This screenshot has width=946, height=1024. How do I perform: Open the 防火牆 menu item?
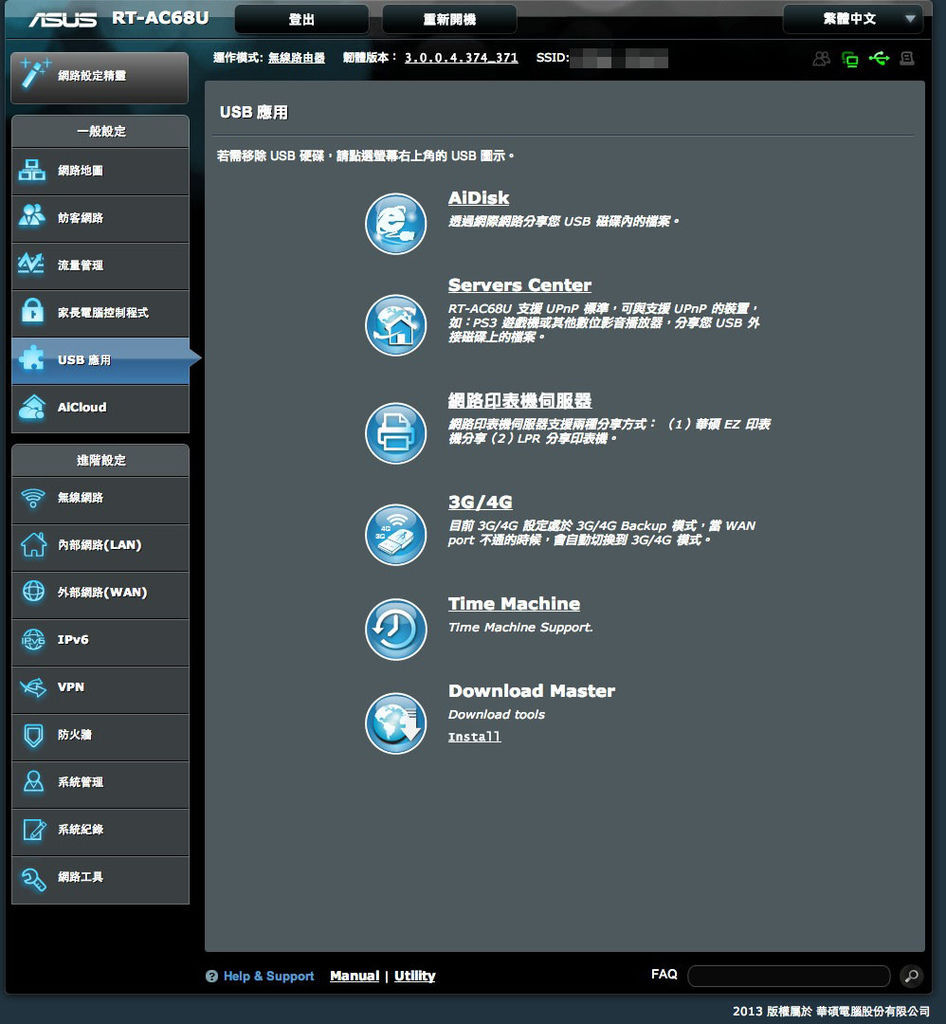101,735
